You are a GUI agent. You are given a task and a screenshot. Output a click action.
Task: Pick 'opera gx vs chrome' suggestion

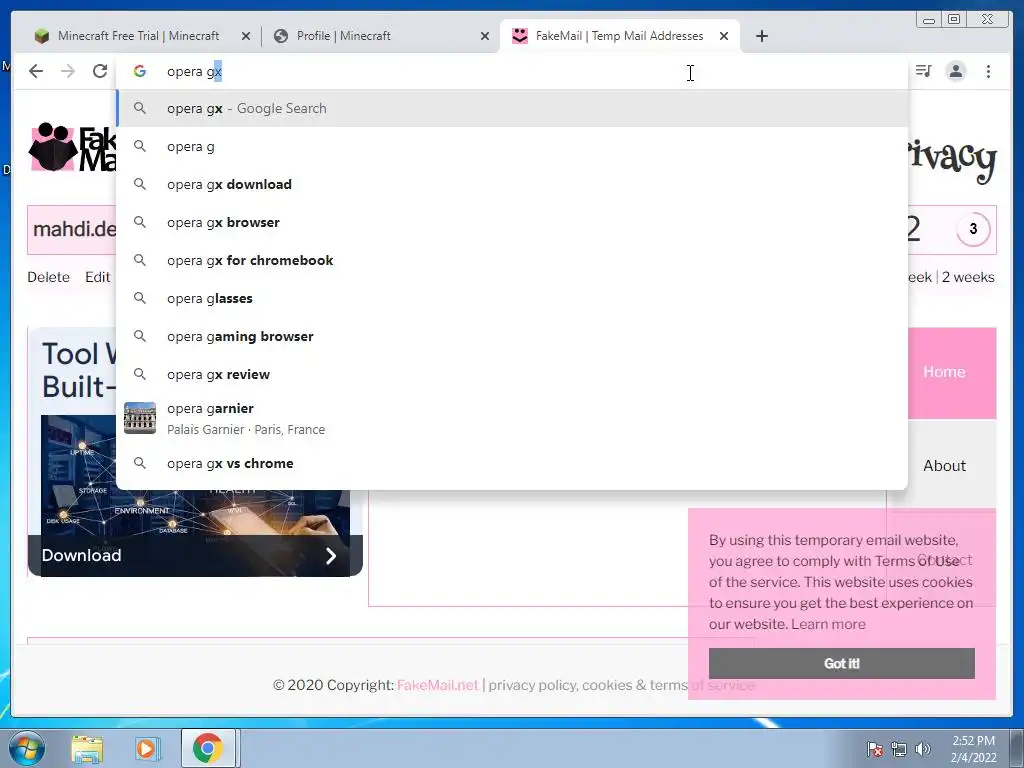click(512, 463)
